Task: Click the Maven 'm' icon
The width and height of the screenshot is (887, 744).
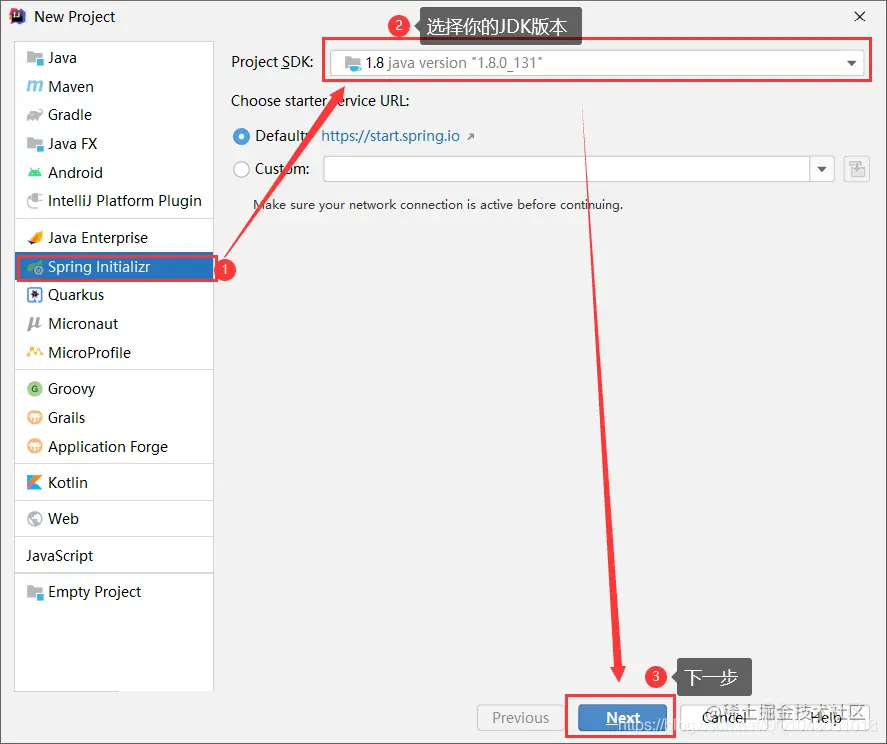Action: pyautogui.click(x=35, y=87)
